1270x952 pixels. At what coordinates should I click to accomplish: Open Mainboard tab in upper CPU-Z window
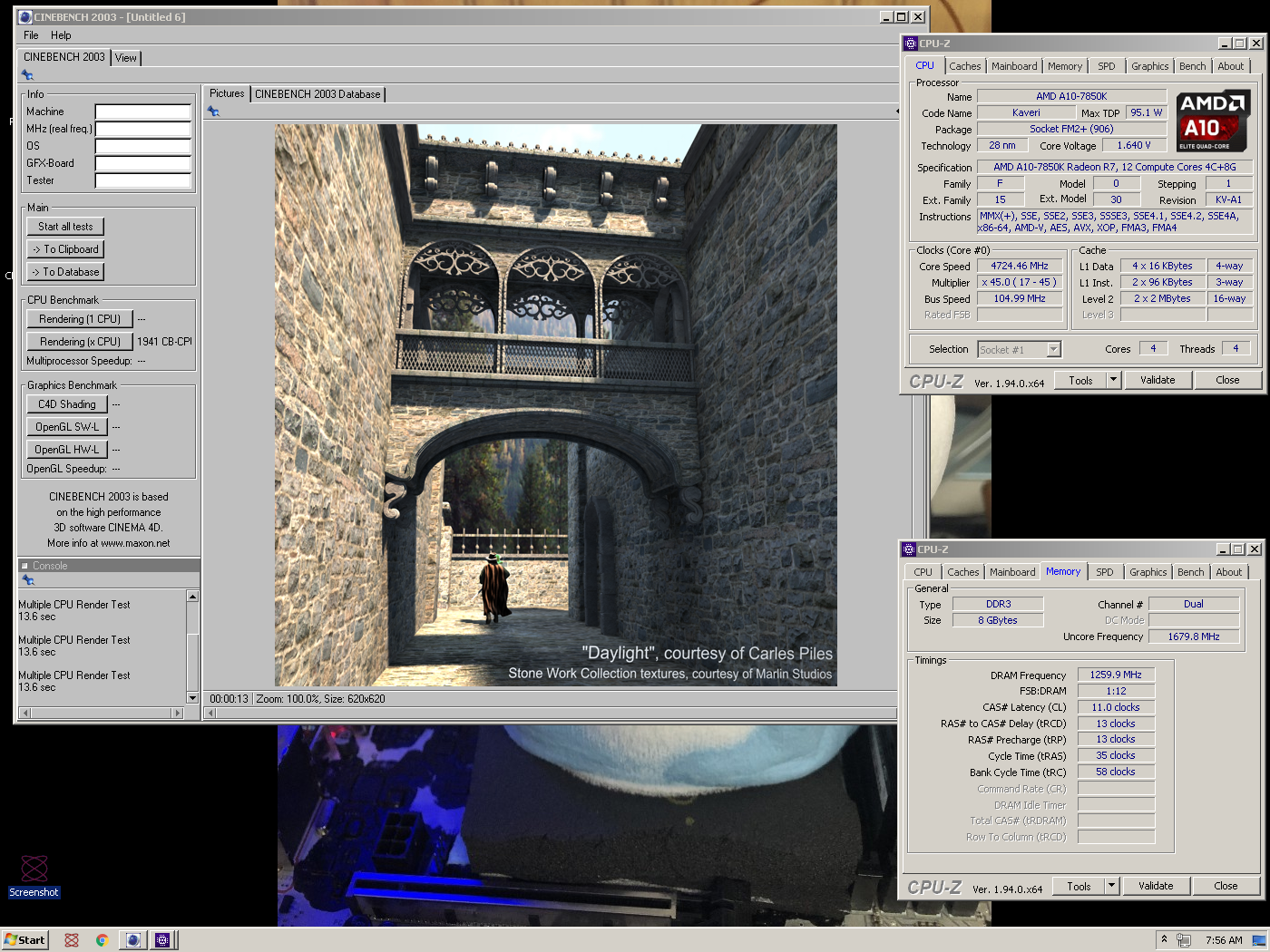[1014, 66]
